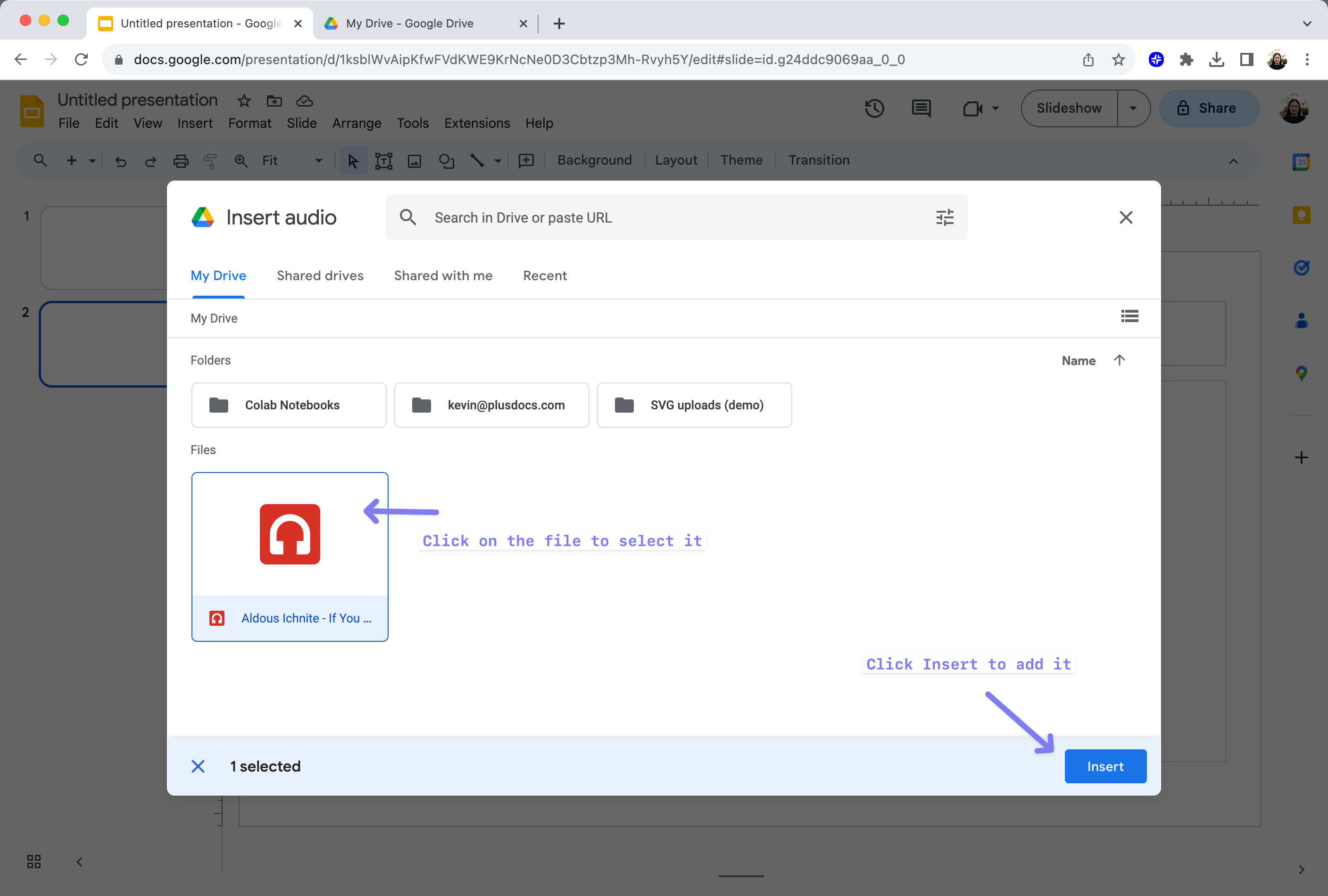Select the Aldous Ichnite audio file thumbnail
The image size is (1328, 896).
click(290, 556)
